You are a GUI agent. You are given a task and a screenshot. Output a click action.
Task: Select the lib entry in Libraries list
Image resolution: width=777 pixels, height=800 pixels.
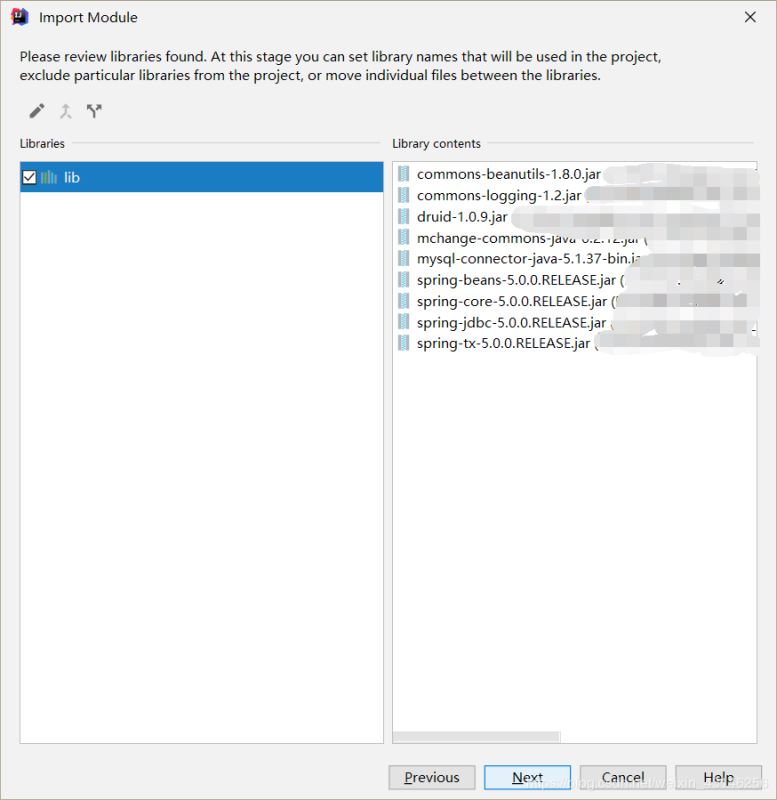(x=72, y=177)
